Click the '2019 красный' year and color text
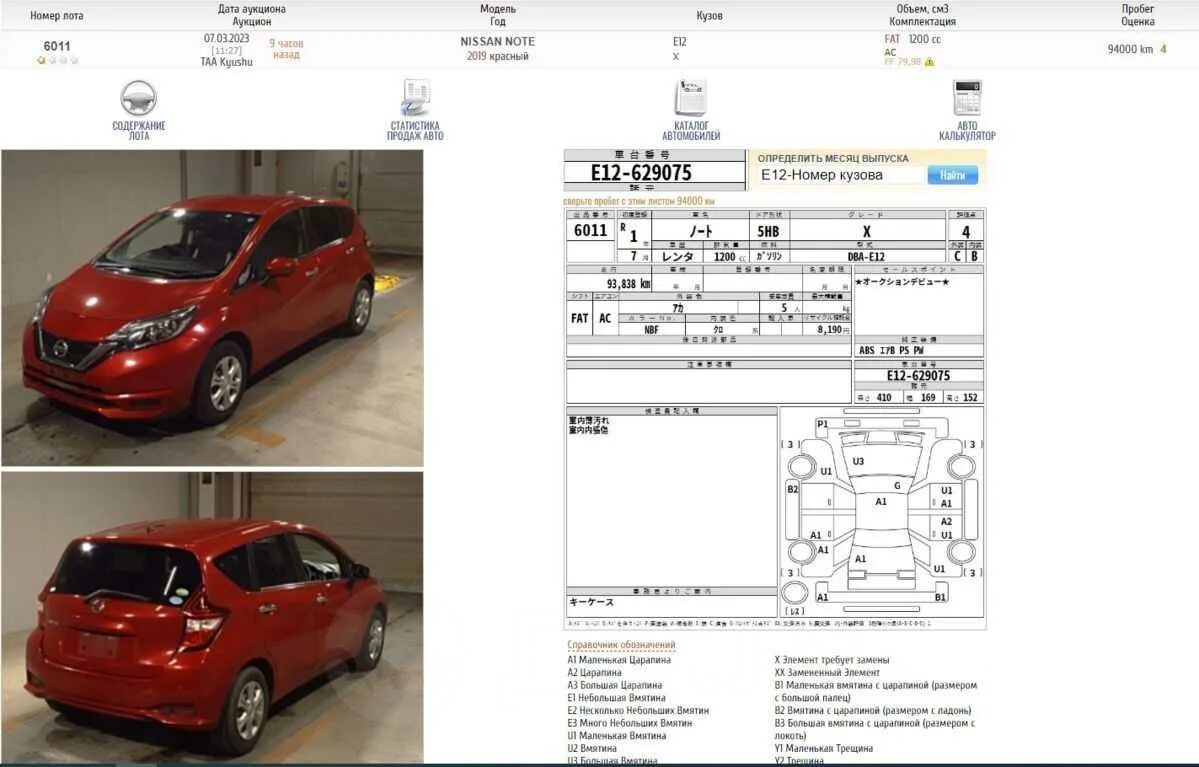The image size is (1199, 767). pyautogui.click(x=498, y=56)
